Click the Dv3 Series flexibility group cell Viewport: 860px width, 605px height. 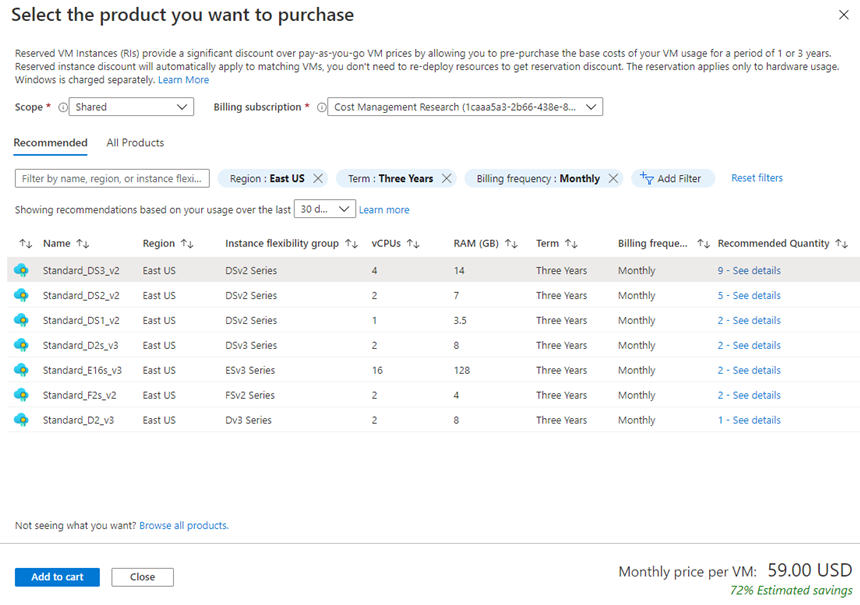[x=248, y=420]
